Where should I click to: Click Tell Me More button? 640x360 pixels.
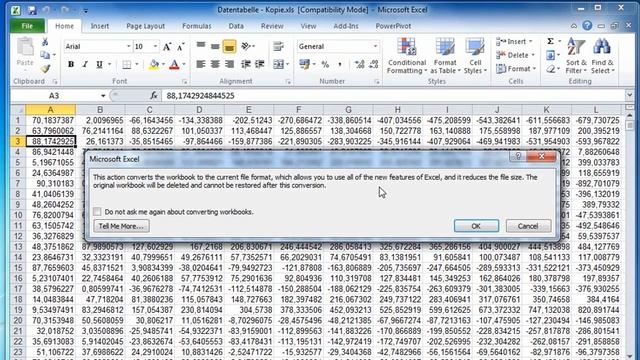click(121, 226)
